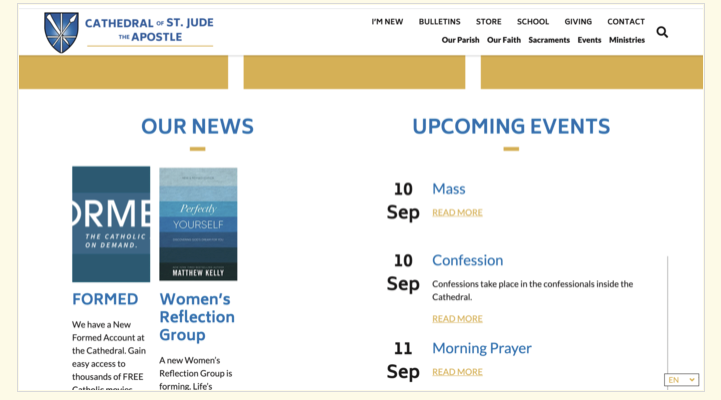This screenshot has height=400, width=721.
Task: Open the GIVING menu item
Action: (x=578, y=21)
